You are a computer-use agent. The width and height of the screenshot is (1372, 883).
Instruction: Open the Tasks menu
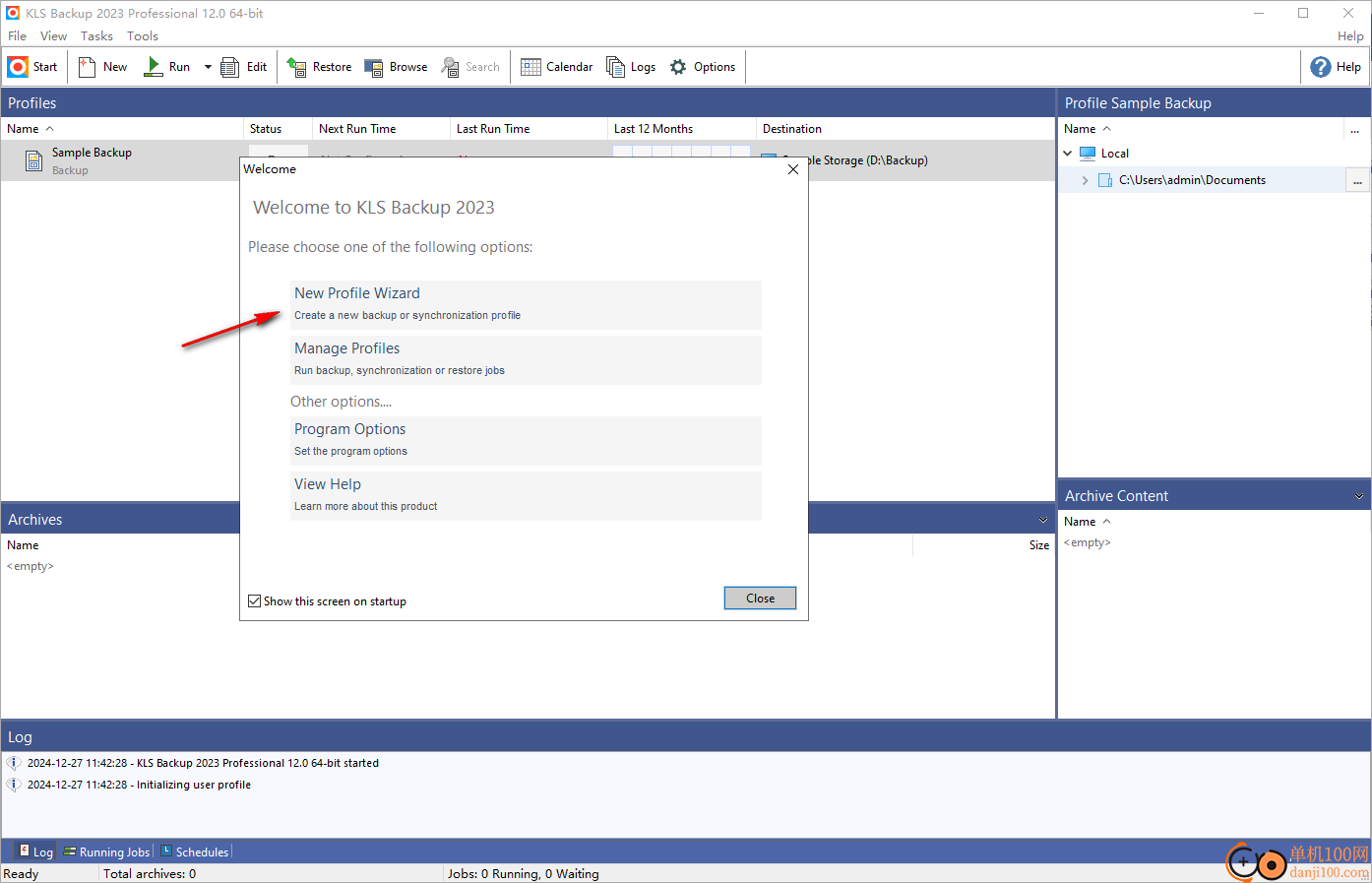pos(96,36)
